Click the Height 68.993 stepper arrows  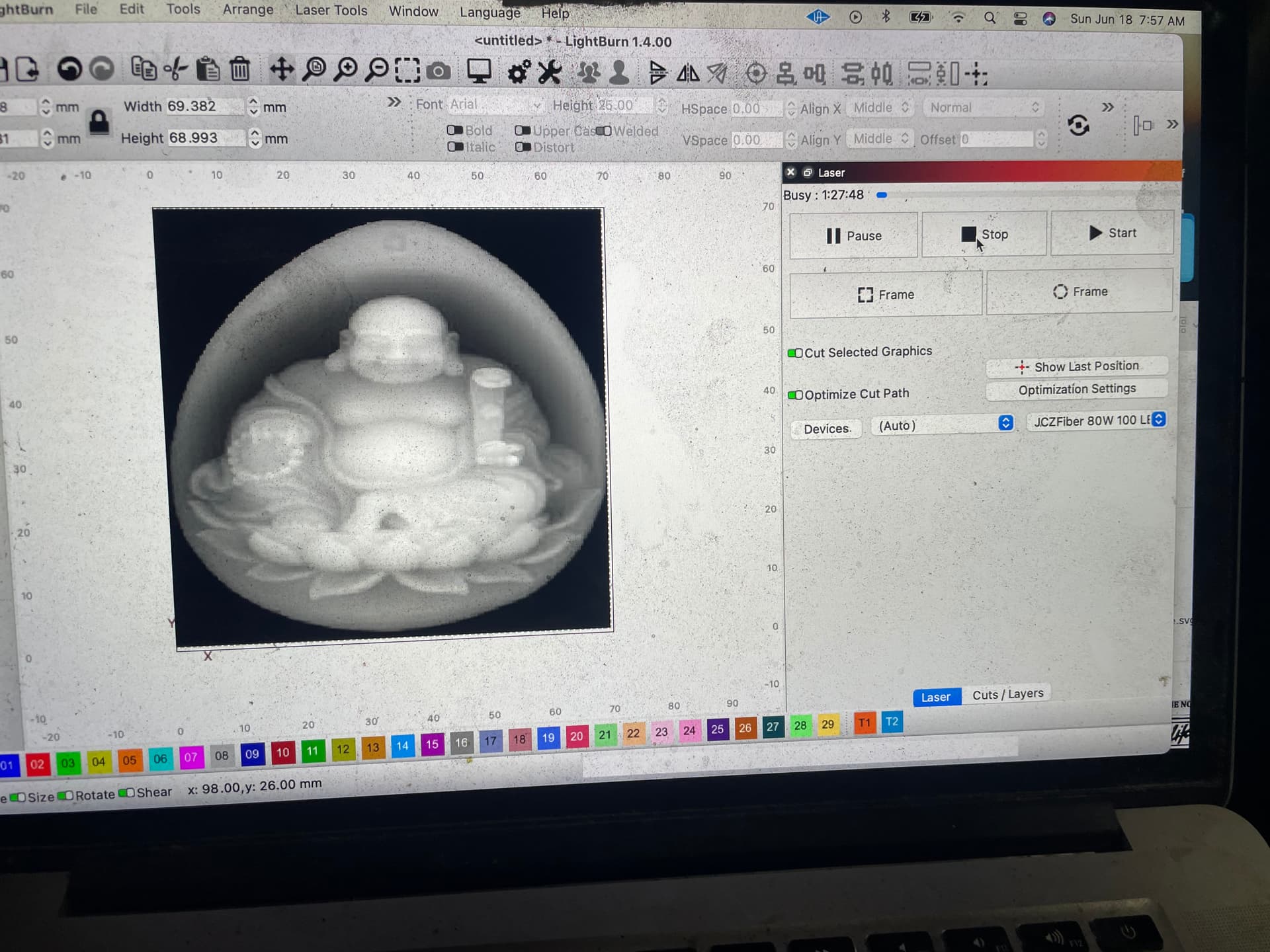coord(255,138)
